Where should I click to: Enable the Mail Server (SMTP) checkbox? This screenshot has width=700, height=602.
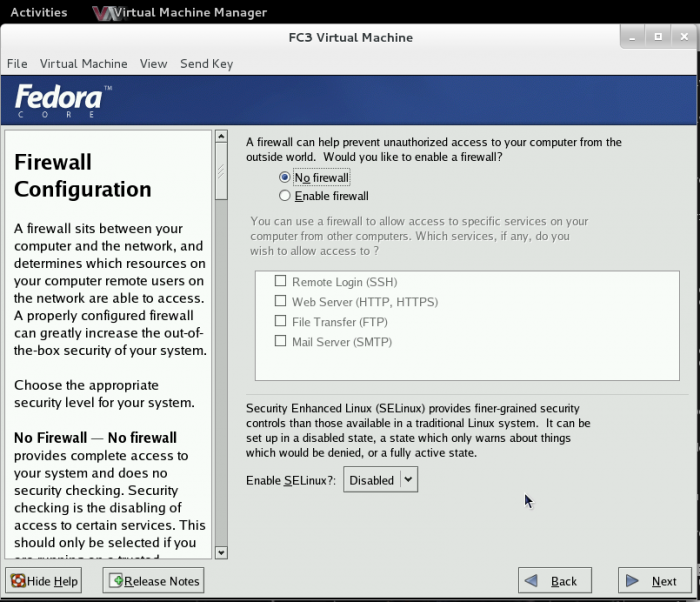click(281, 342)
